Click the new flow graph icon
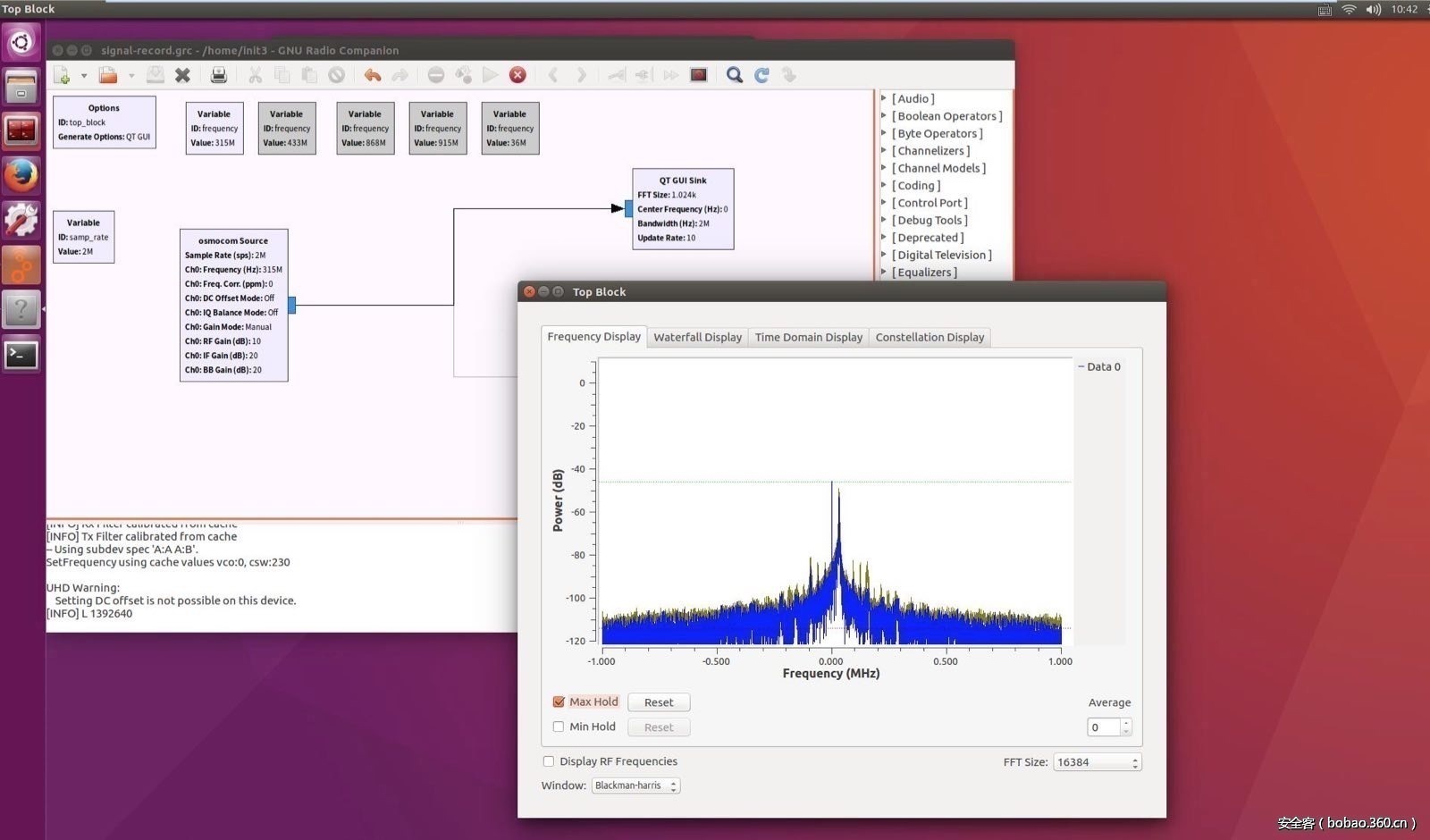1430x840 pixels. click(x=62, y=75)
